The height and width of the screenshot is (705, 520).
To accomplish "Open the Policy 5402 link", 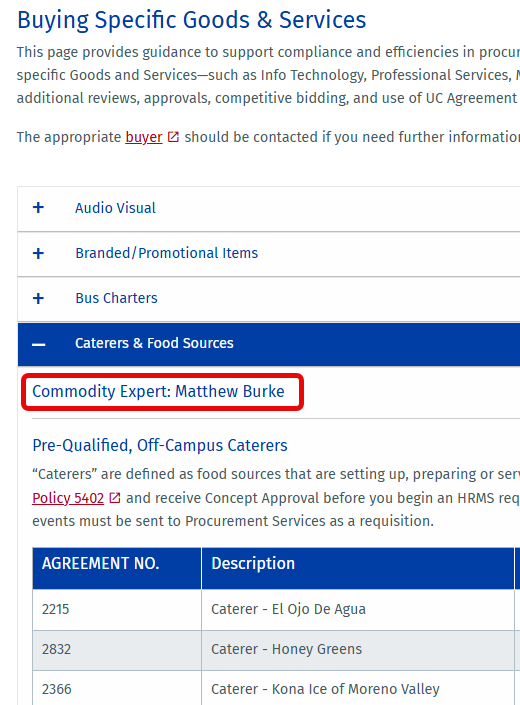I will [x=68, y=498].
